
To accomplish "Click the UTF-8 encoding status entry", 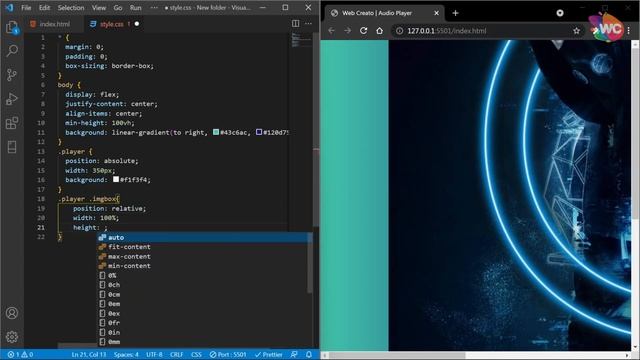I will 154,355.
